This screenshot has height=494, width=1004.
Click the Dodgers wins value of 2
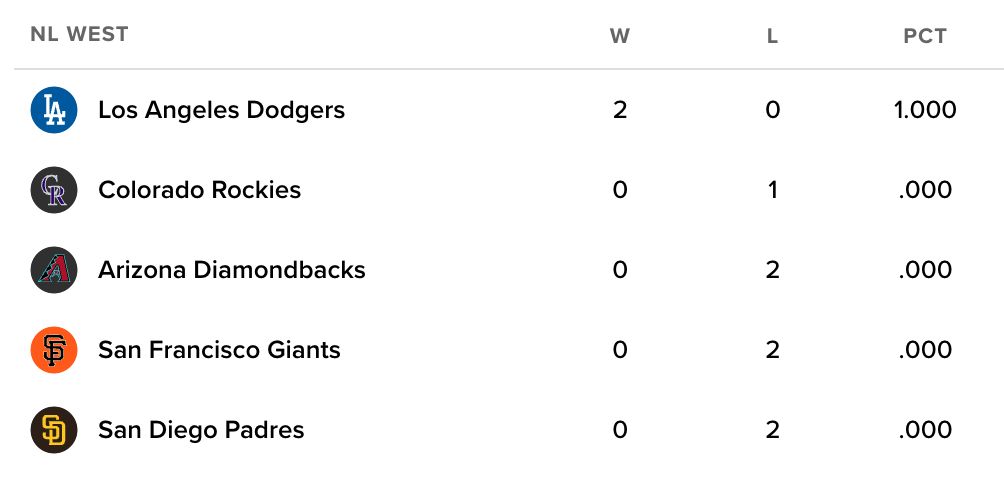click(x=620, y=110)
